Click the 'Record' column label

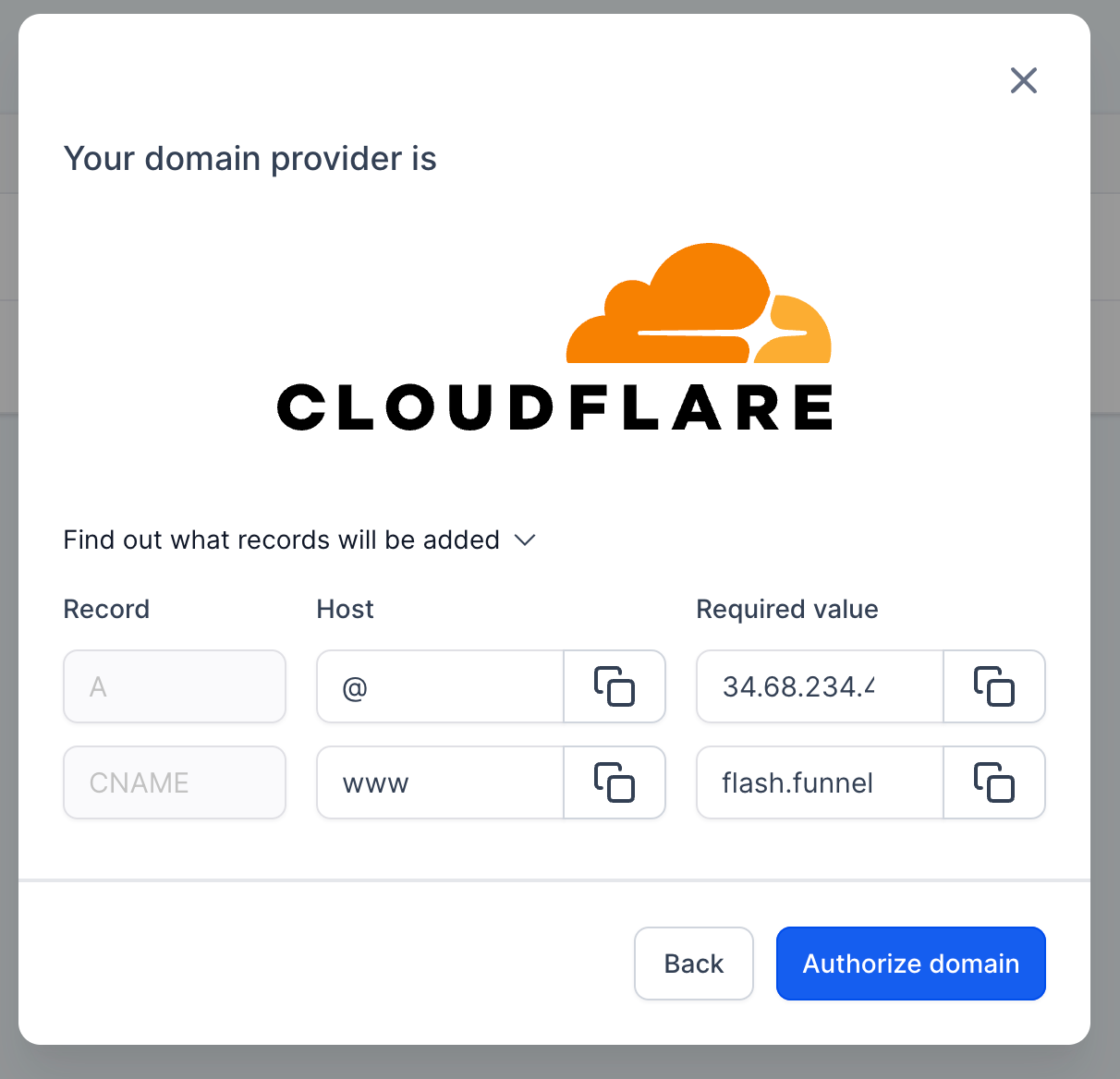(x=106, y=609)
